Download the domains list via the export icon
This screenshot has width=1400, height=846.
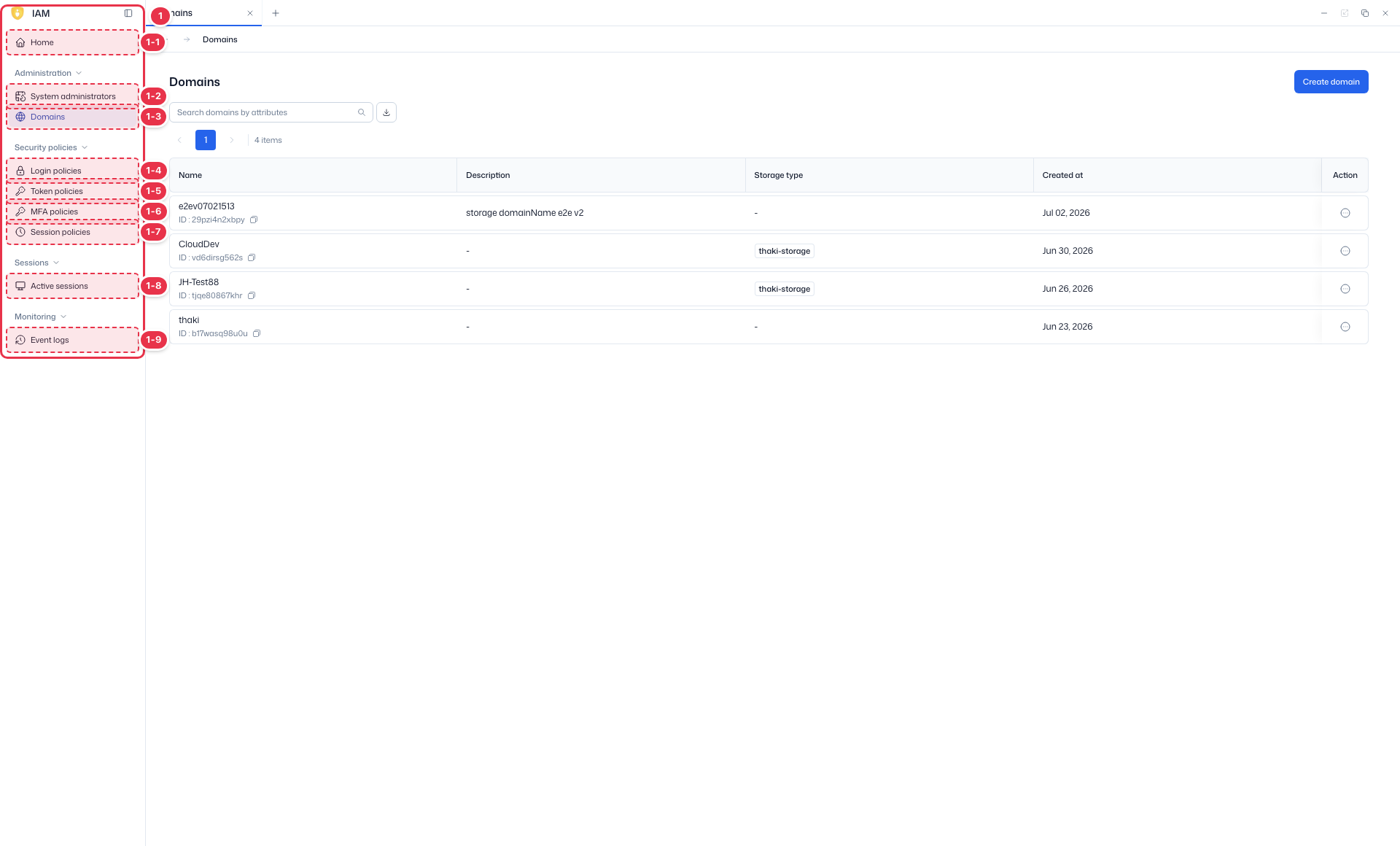point(386,112)
